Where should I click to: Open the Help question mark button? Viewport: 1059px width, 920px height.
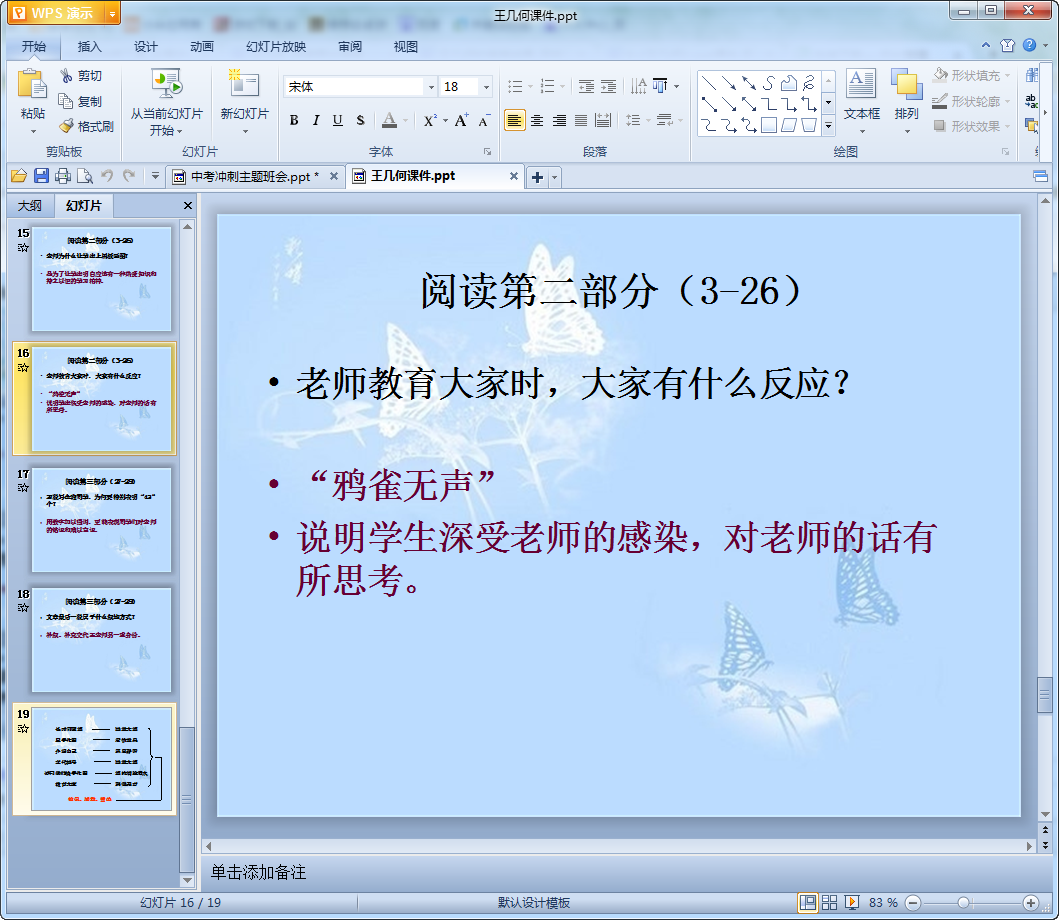coord(1029,45)
